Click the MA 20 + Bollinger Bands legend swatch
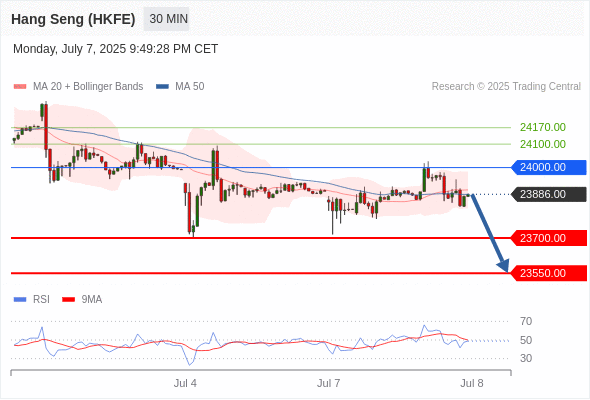The width and height of the screenshot is (590, 400). pos(20,87)
